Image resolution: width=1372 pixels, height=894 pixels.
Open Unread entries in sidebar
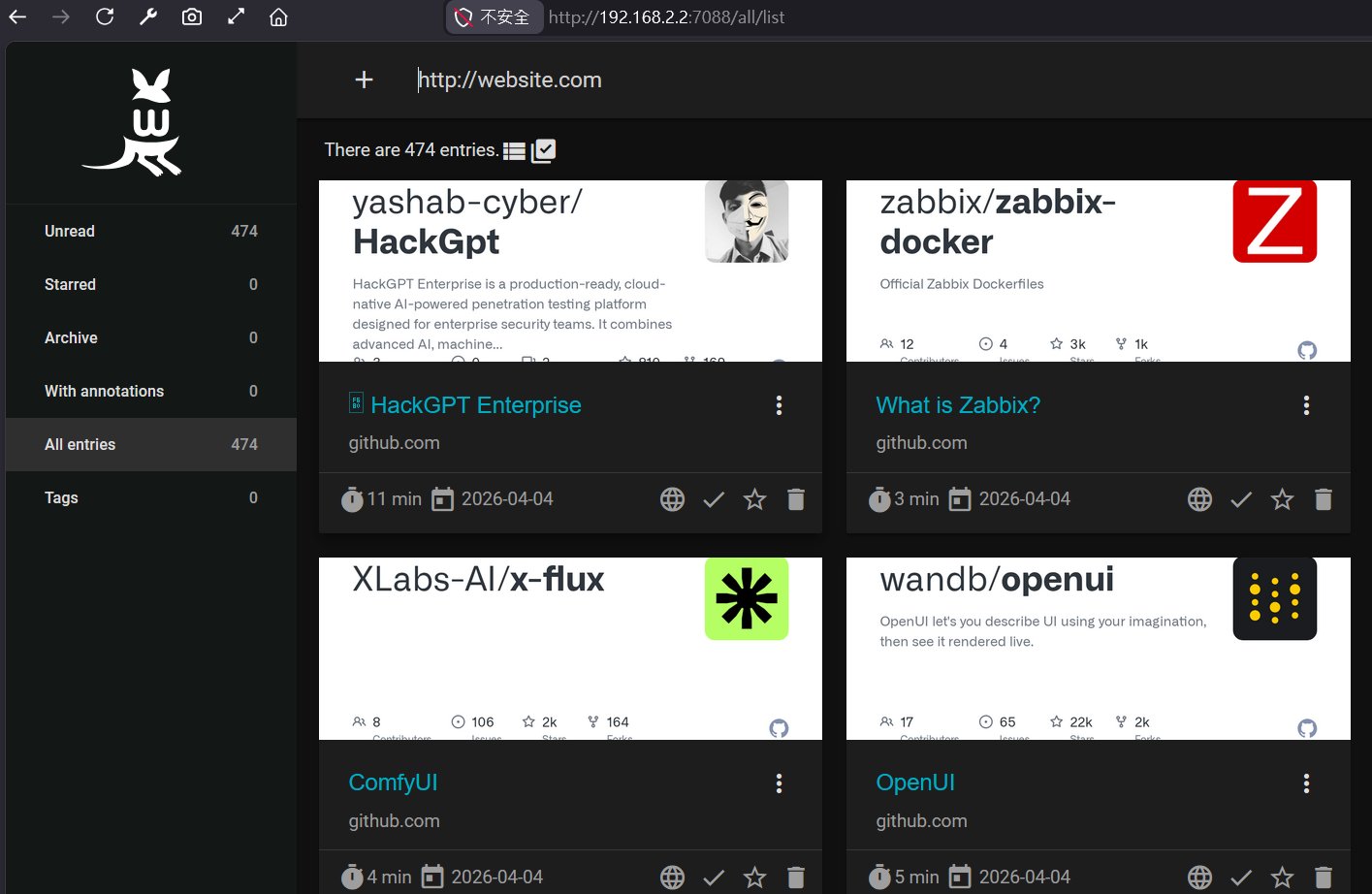[70, 231]
